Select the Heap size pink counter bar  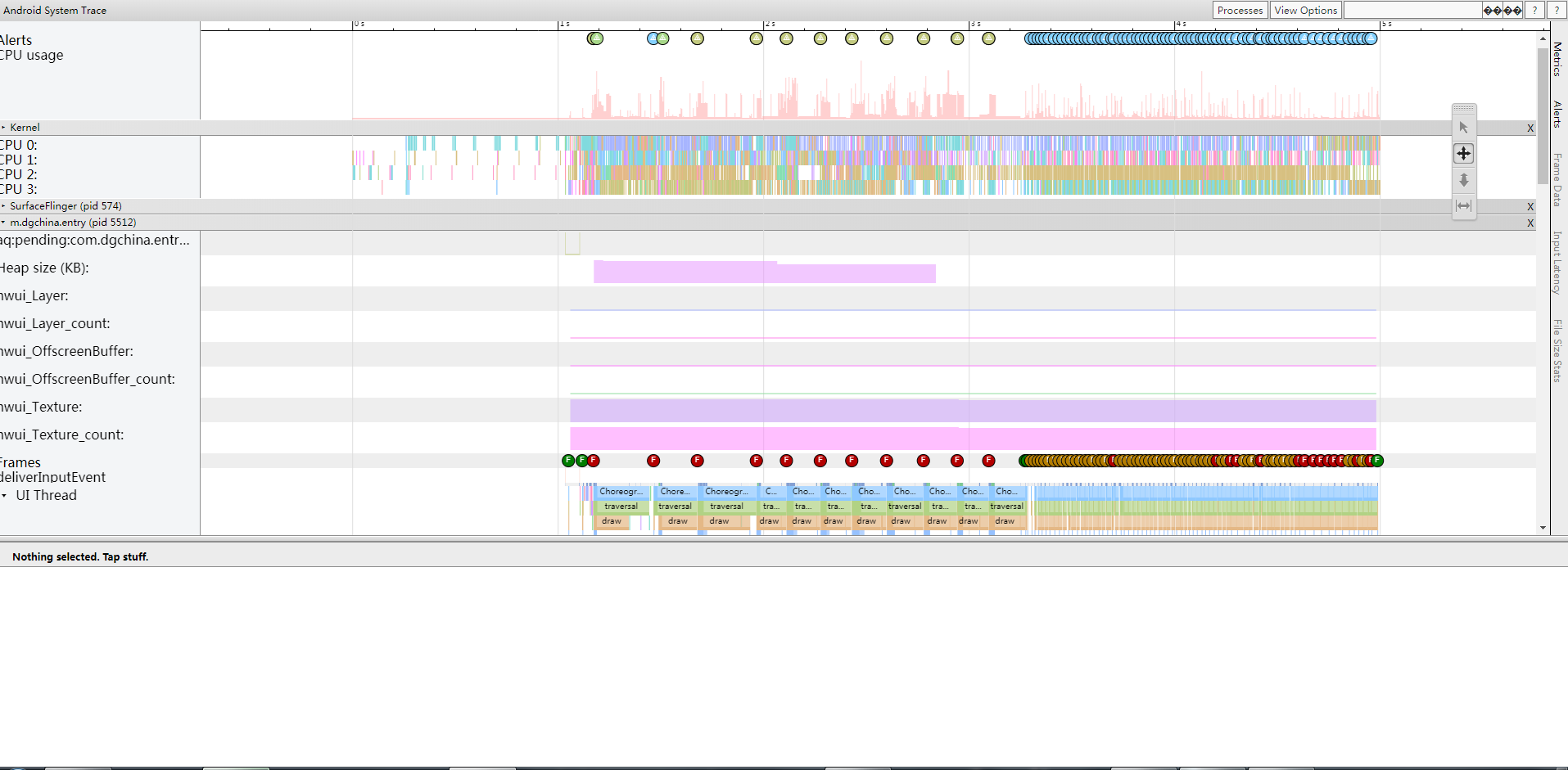pyautogui.click(x=764, y=272)
